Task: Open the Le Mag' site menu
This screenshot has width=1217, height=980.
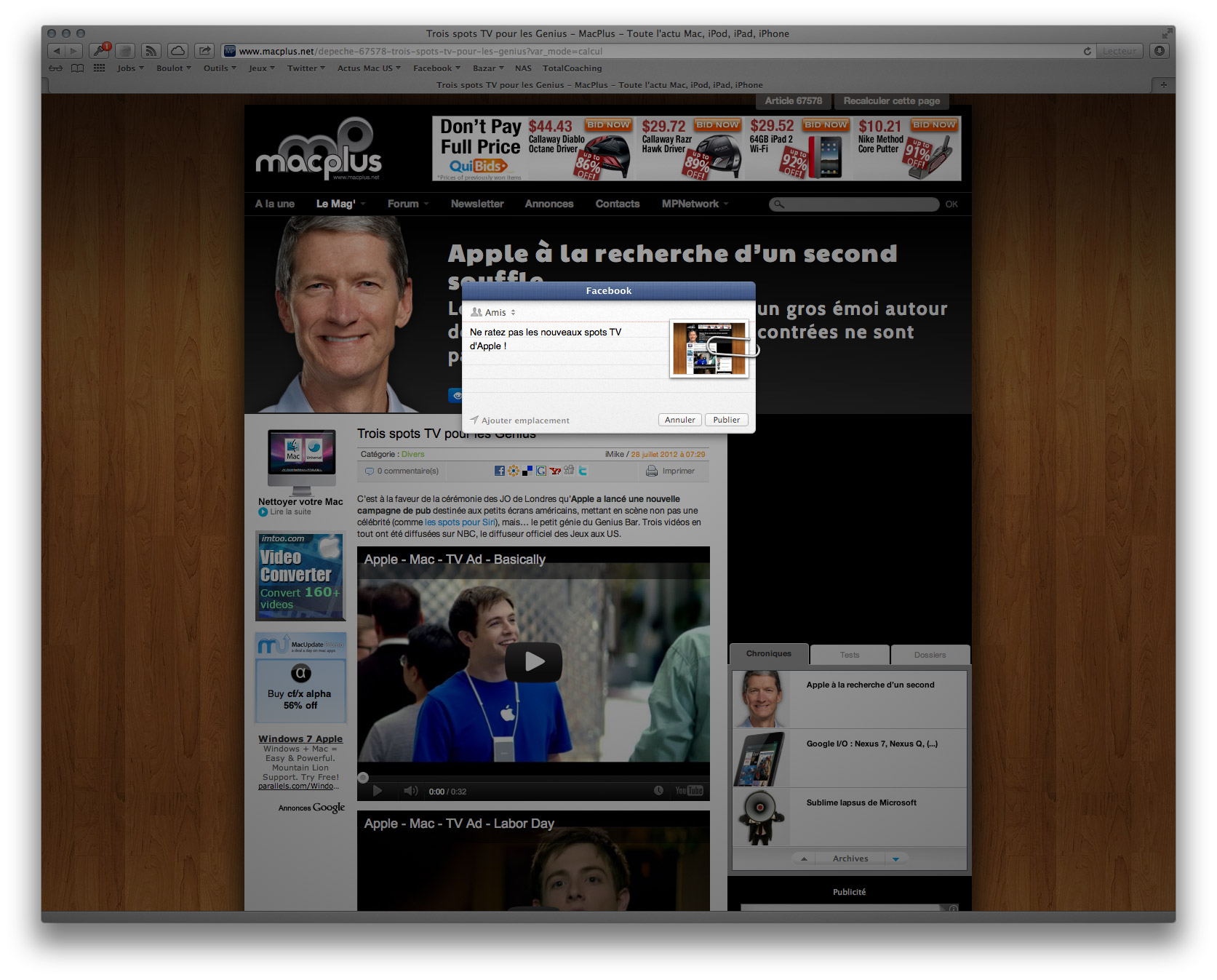Action: (340, 204)
